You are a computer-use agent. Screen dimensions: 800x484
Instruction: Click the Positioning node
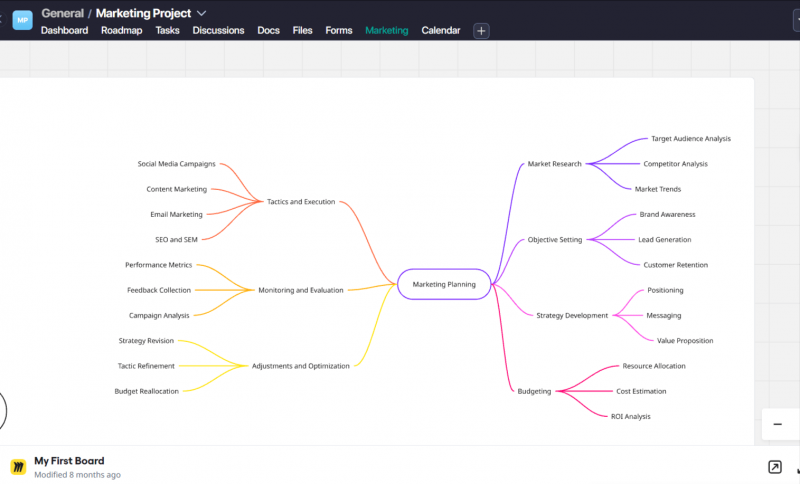665,290
